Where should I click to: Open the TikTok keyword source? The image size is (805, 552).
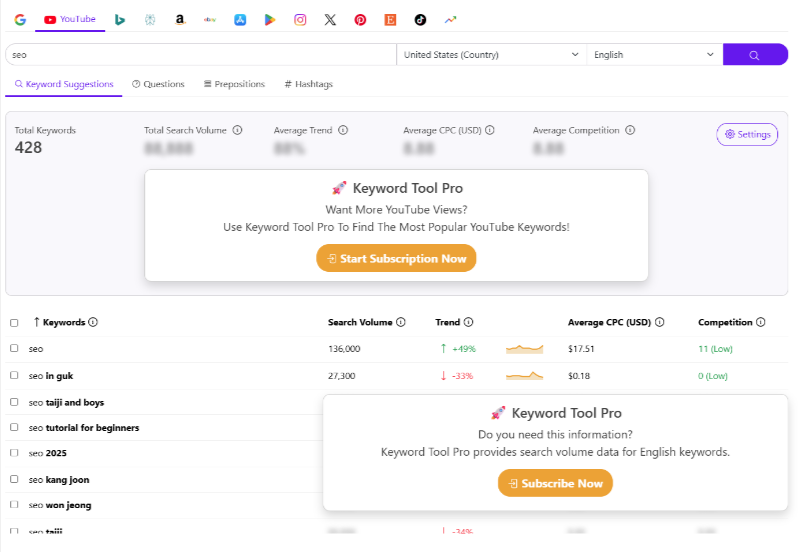[420, 20]
